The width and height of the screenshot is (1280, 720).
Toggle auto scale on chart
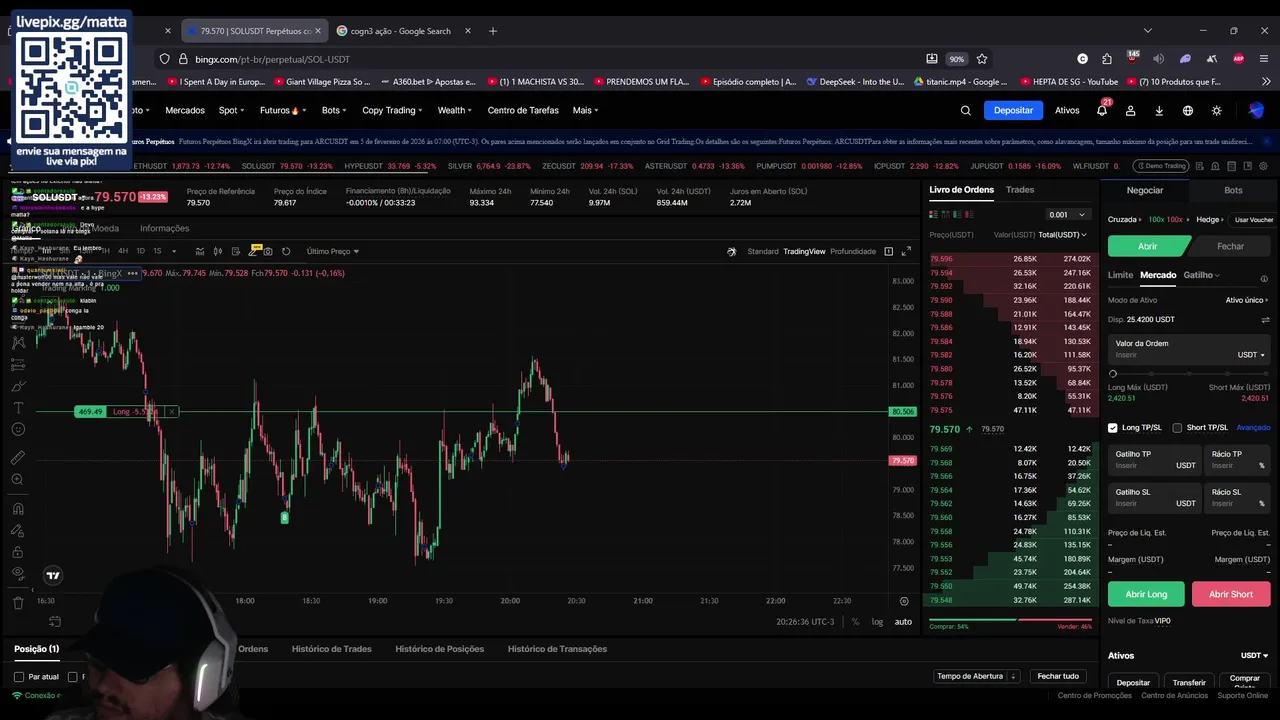pyautogui.click(x=903, y=622)
